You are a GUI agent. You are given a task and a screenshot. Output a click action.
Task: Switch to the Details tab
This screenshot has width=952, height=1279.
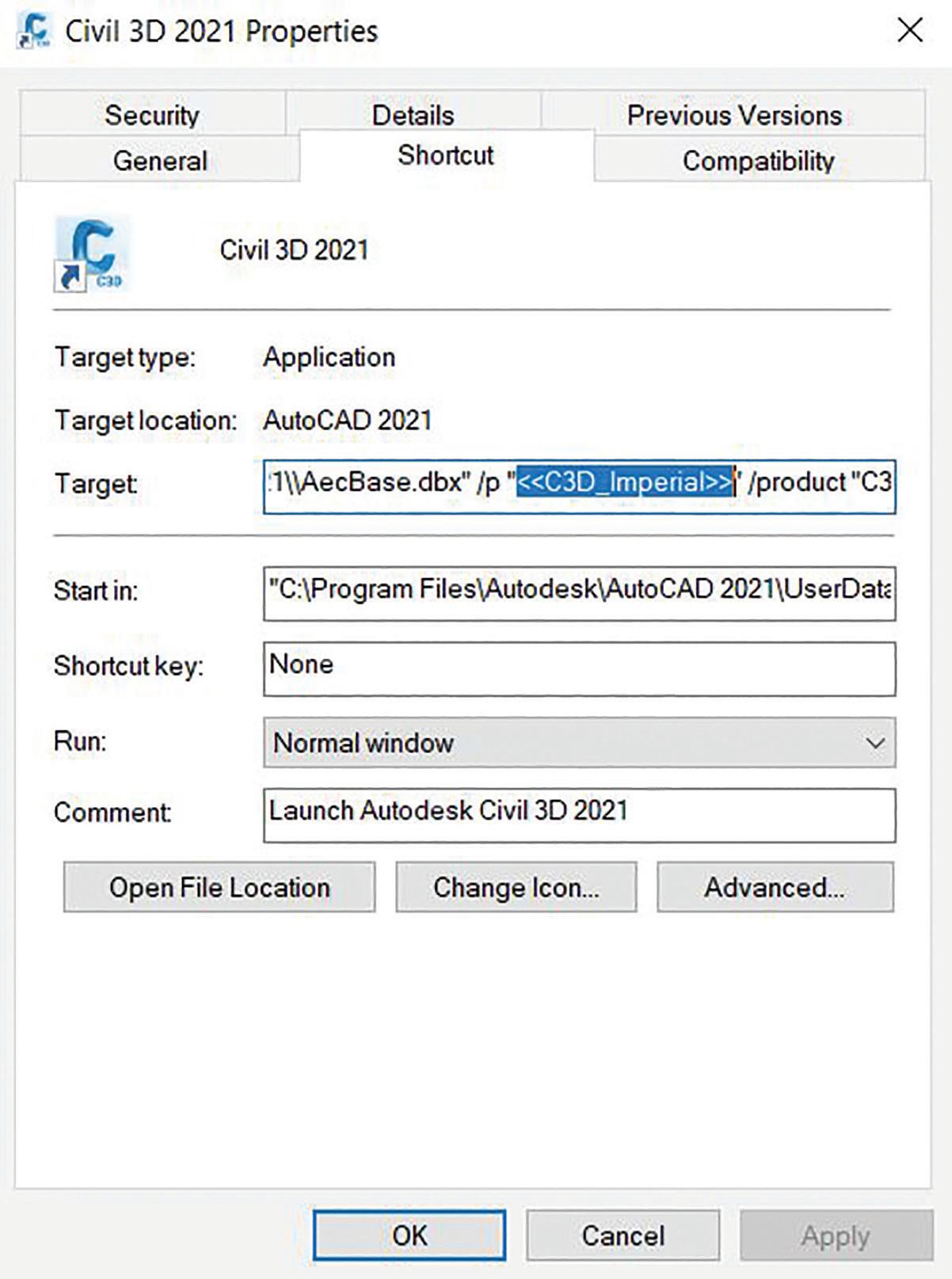pos(413,115)
